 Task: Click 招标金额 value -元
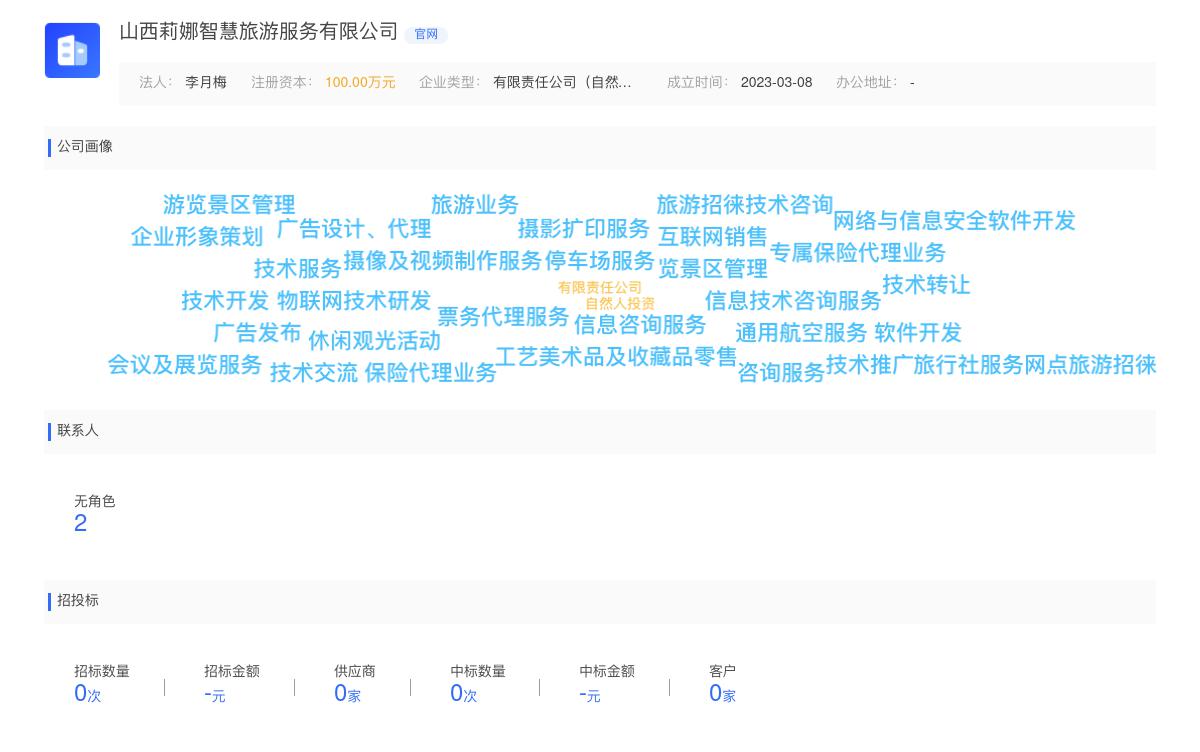215,693
